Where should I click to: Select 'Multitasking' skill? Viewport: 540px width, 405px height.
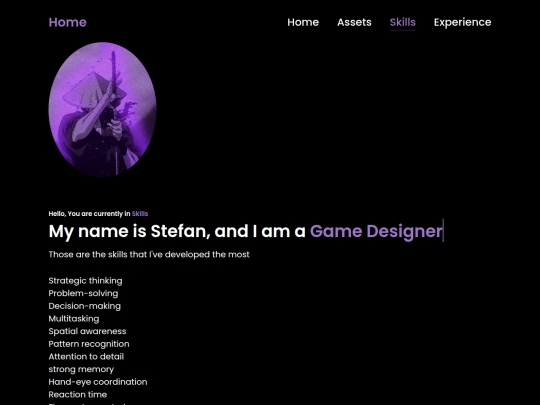[74, 319]
